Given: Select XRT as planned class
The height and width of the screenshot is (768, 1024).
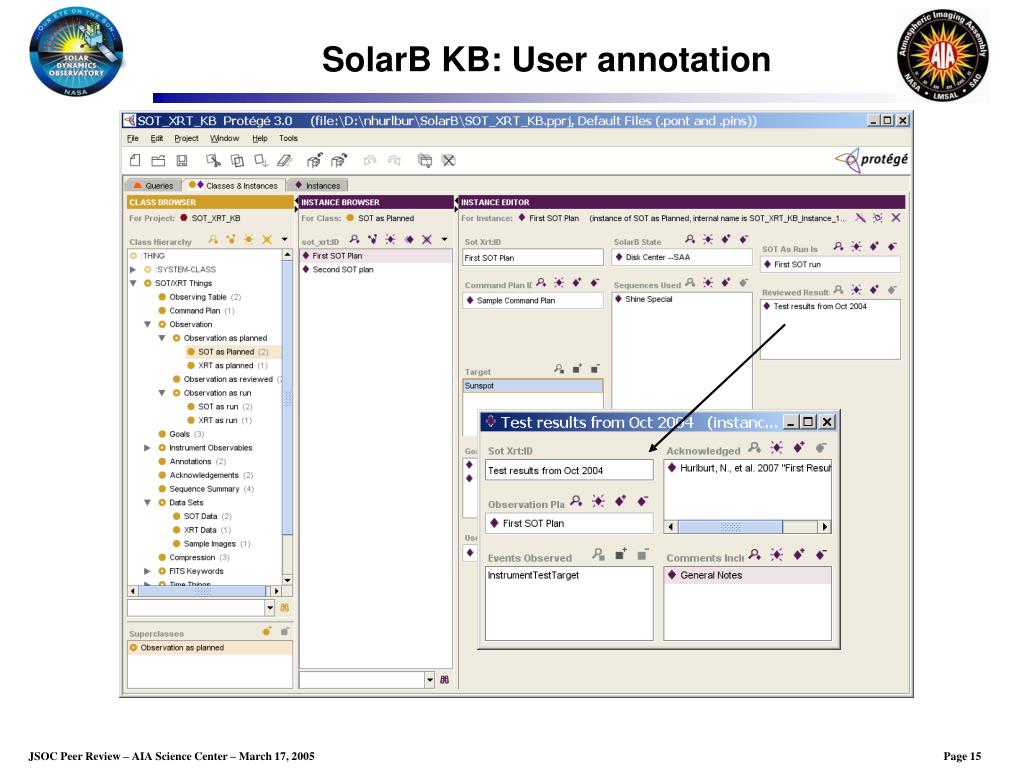Looking at the screenshot, I should 226,365.
